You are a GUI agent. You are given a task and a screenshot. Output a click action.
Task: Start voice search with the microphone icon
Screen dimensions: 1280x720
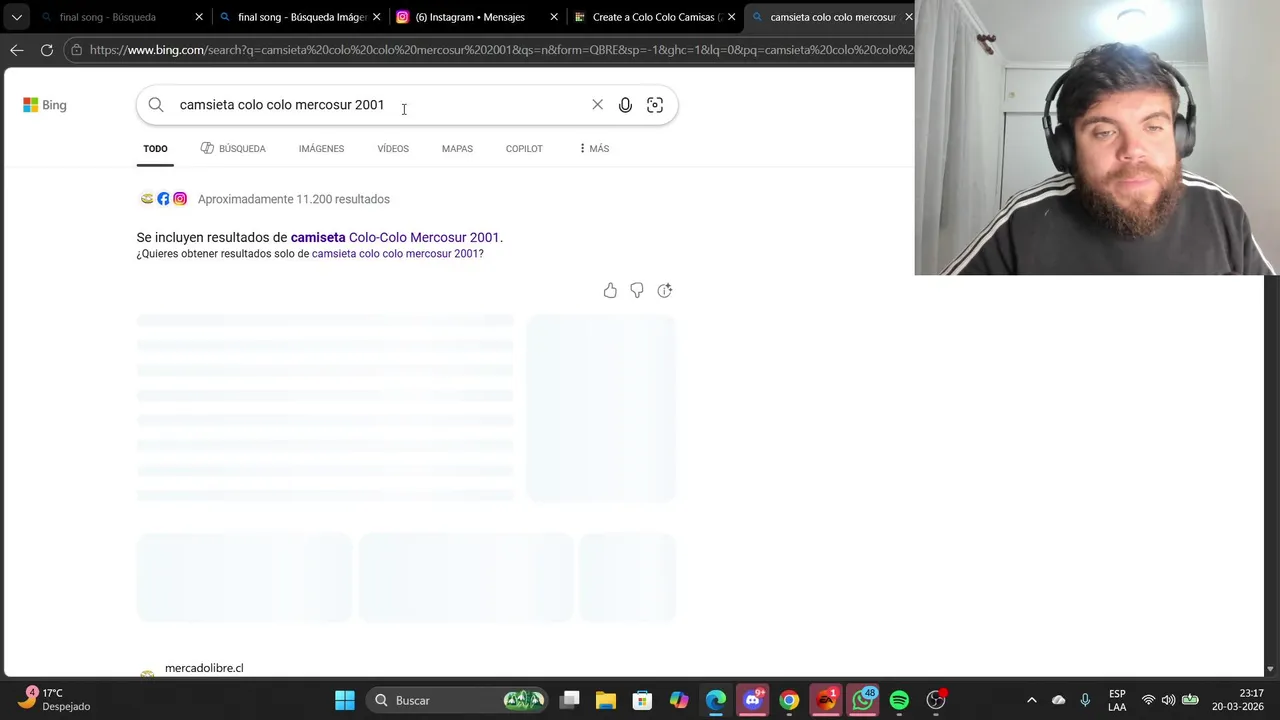point(625,105)
